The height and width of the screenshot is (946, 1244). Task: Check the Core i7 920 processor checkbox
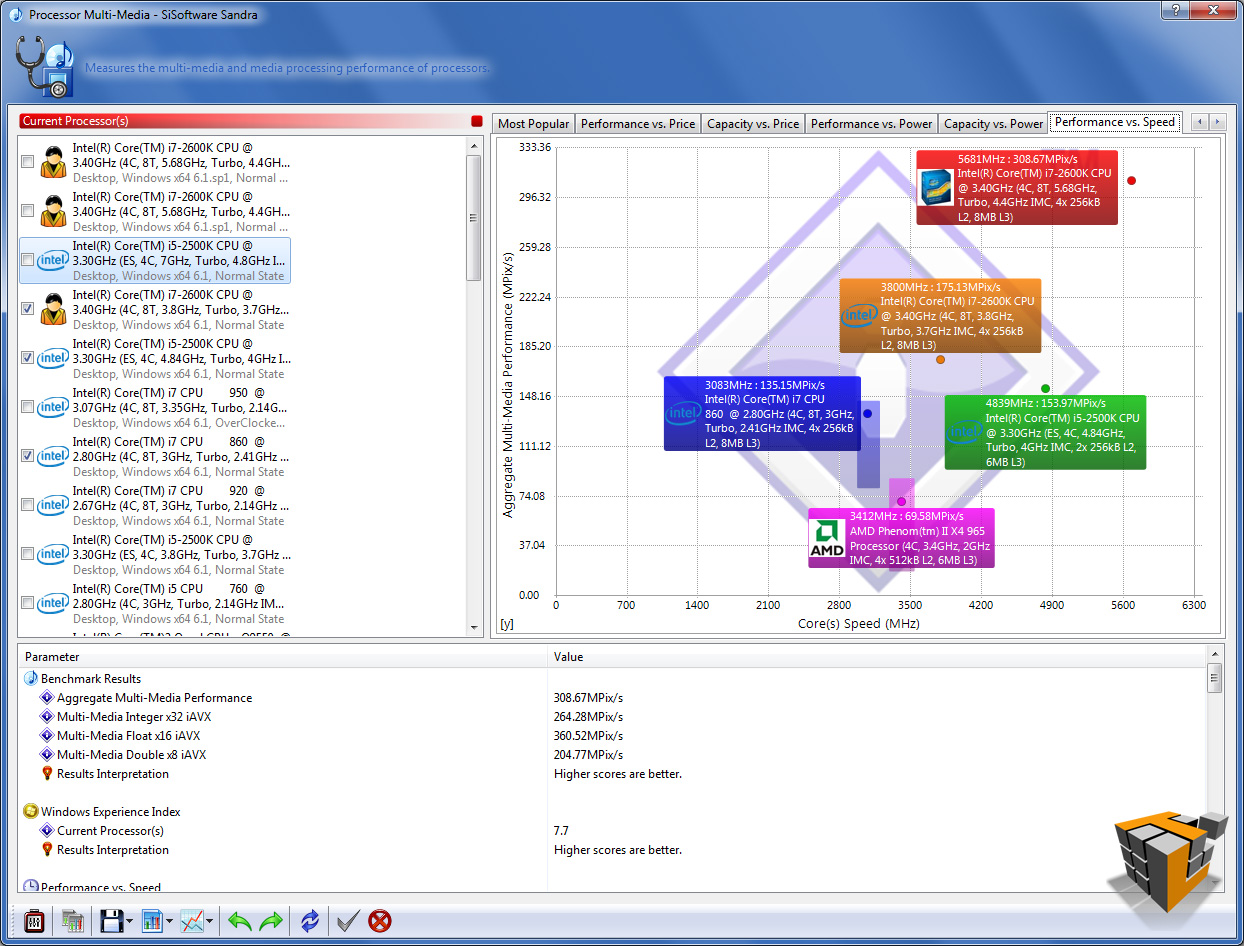click(27, 505)
